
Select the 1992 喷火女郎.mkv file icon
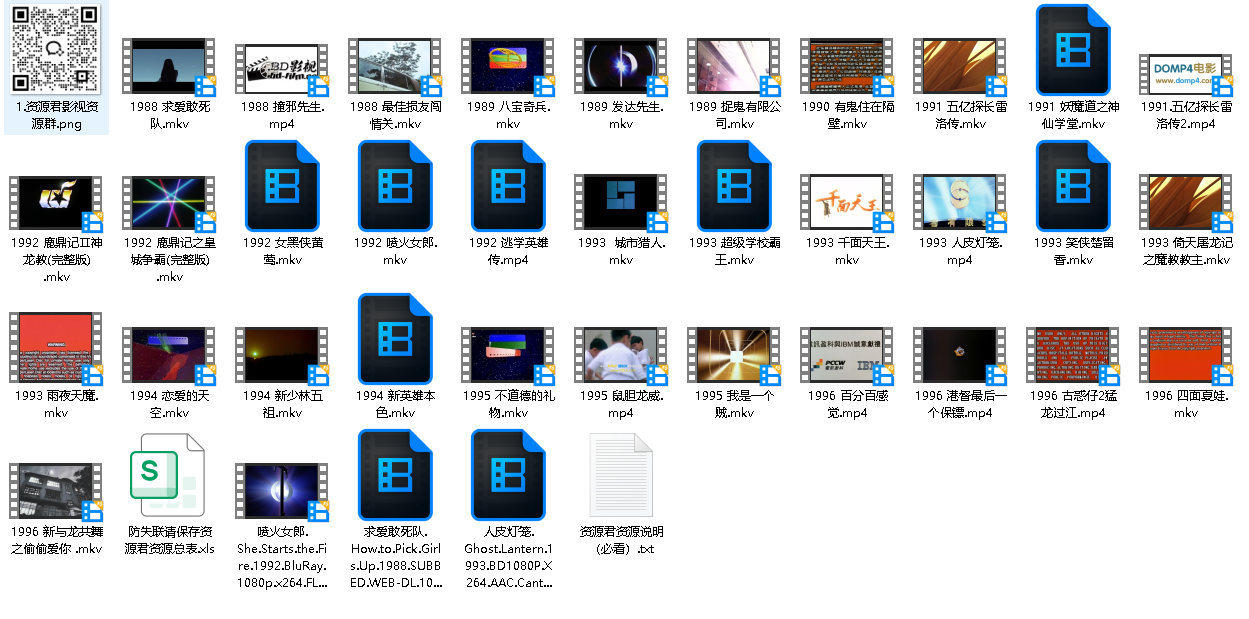(394, 186)
